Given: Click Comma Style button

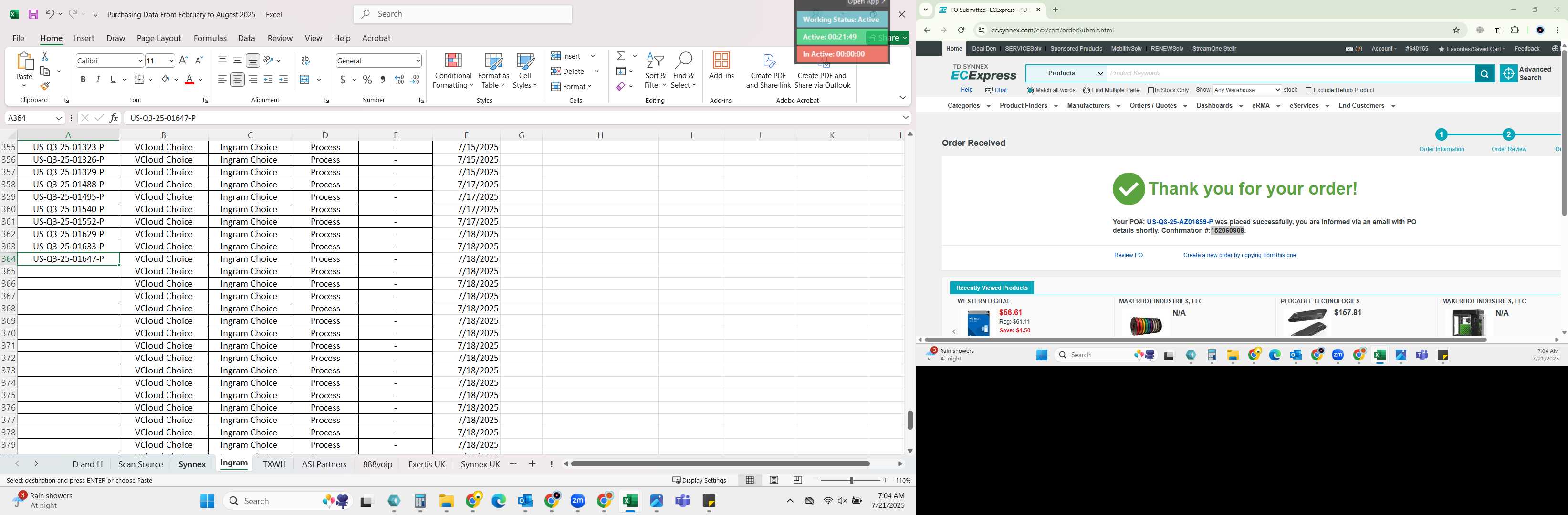Looking at the screenshot, I should (383, 79).
